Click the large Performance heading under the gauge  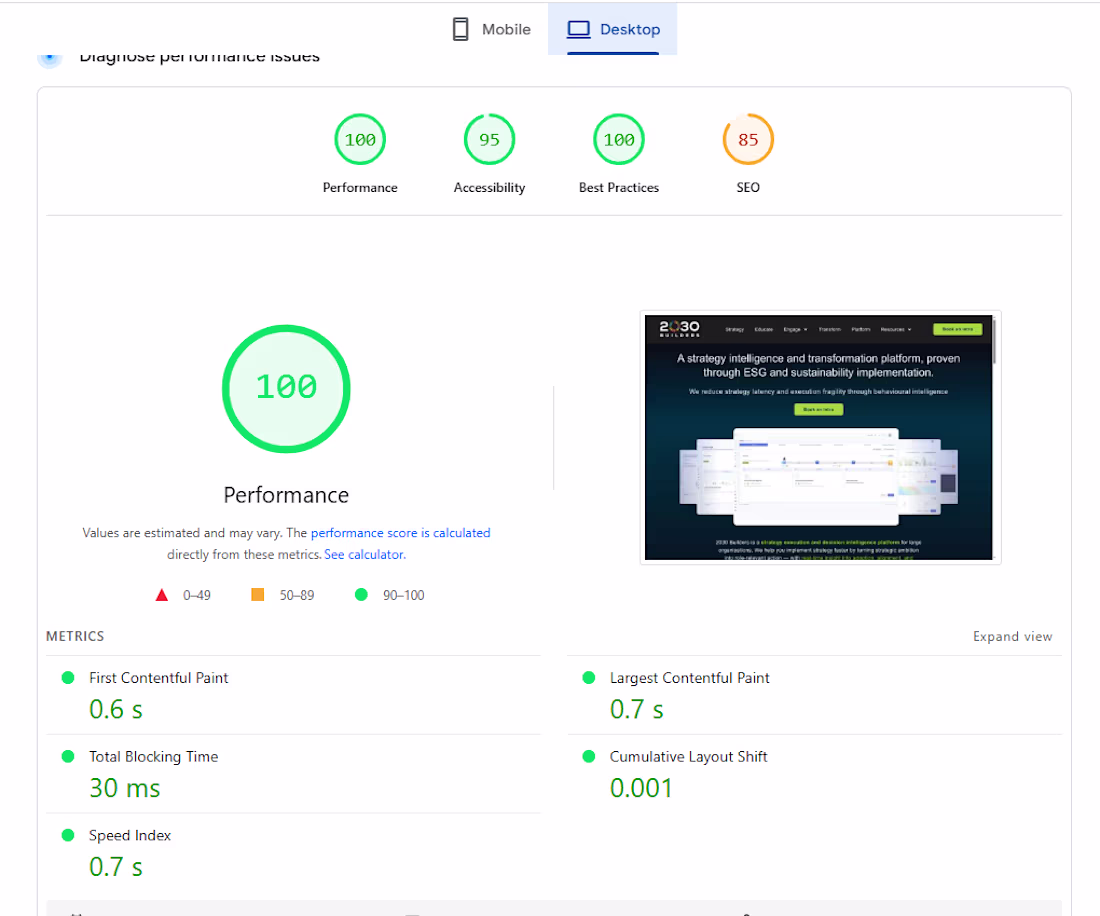coord(286,495)
